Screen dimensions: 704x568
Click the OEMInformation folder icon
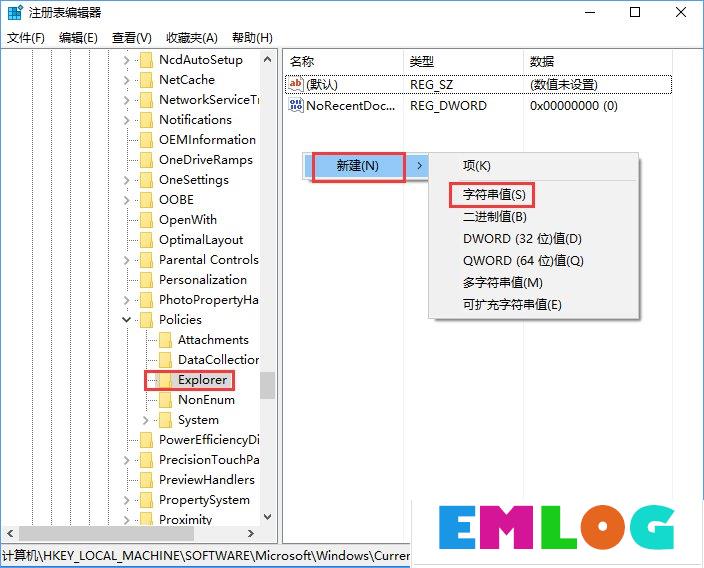click(146, 140)
